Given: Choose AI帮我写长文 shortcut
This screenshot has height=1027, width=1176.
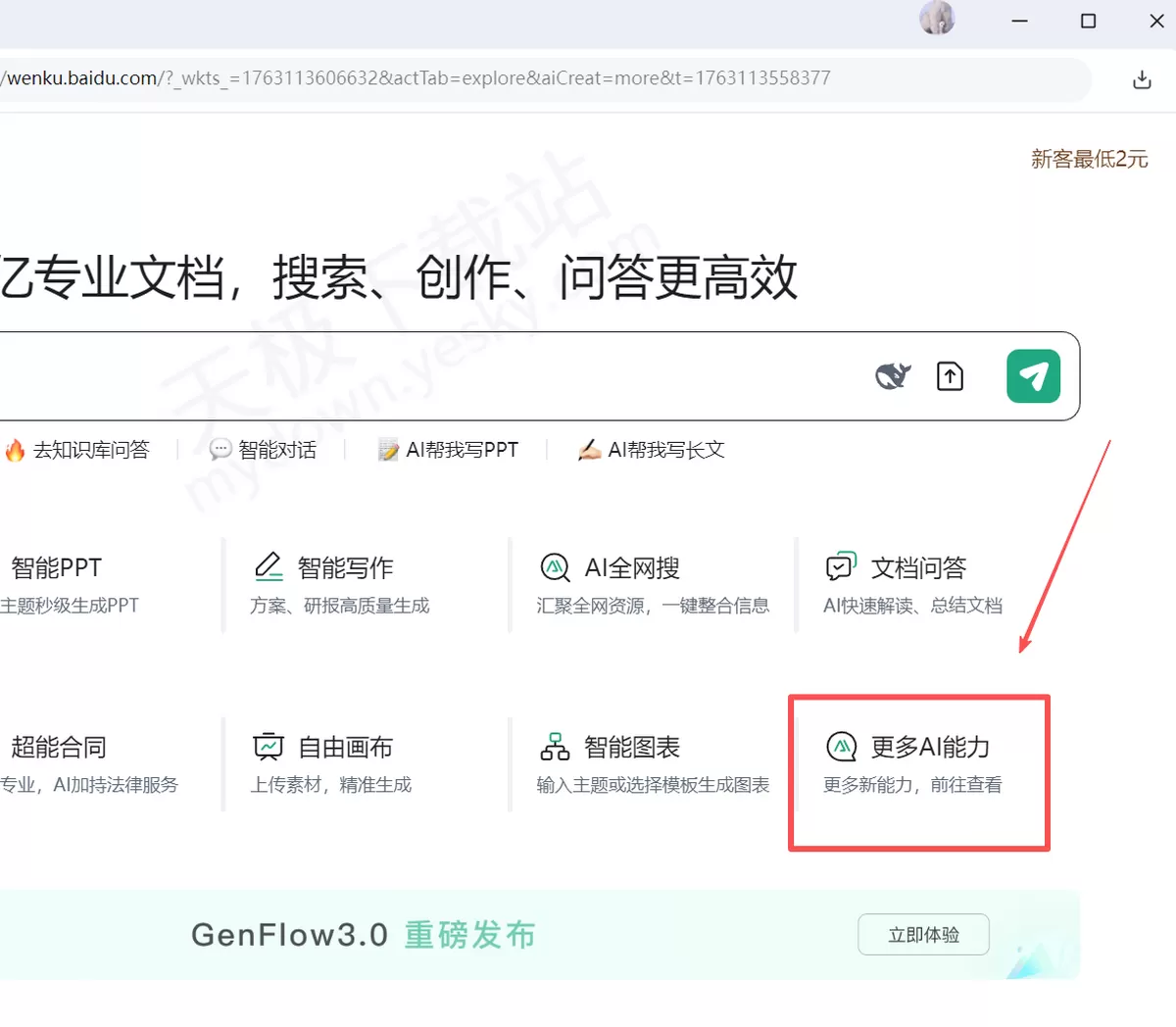Looking at the screenshot, I should click(x=651, y=450).
